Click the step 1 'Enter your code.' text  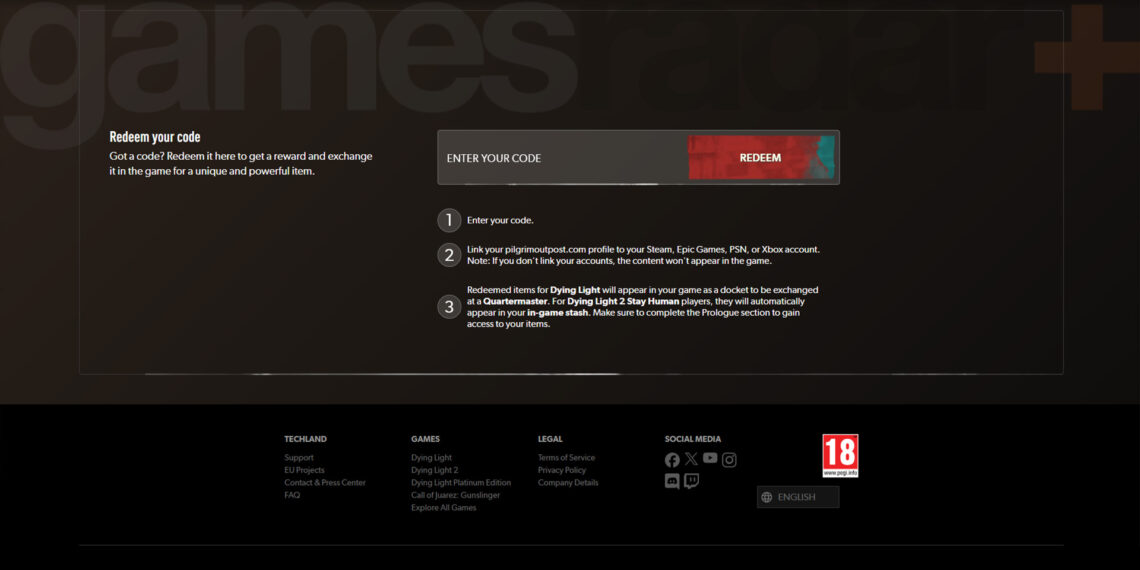(500, 220)
